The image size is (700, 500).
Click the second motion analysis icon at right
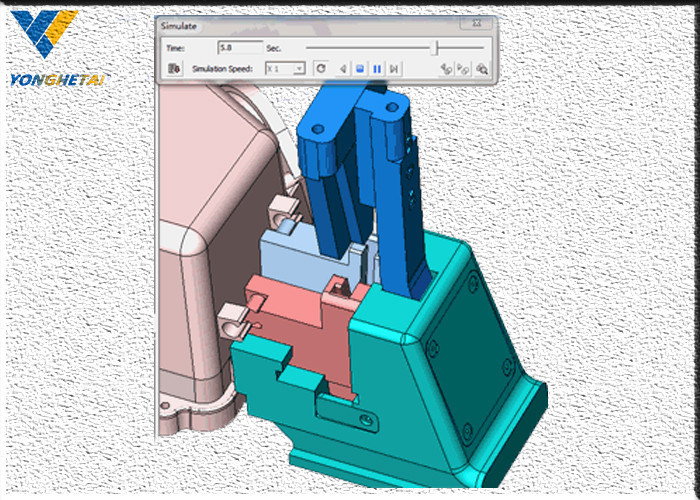[464, 69]
